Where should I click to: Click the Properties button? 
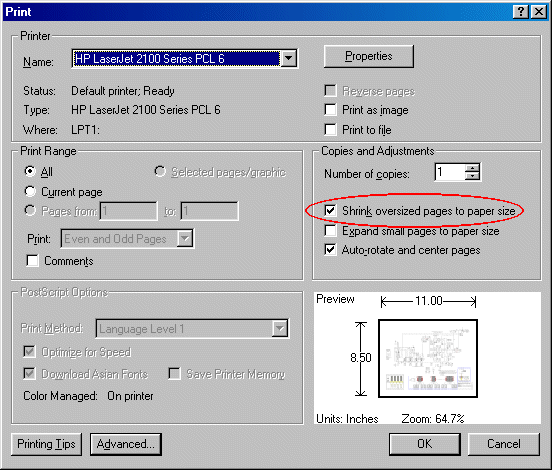tap(369, 56)
